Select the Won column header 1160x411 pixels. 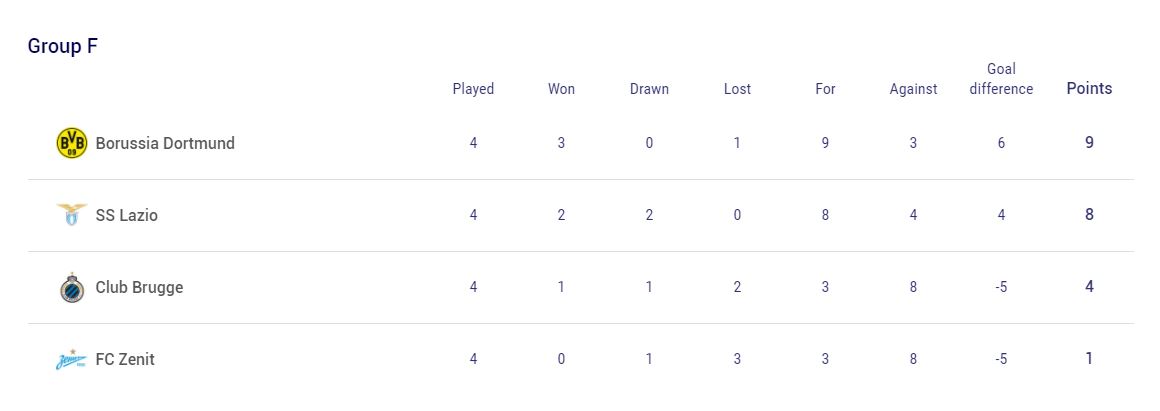pos(561,89)
